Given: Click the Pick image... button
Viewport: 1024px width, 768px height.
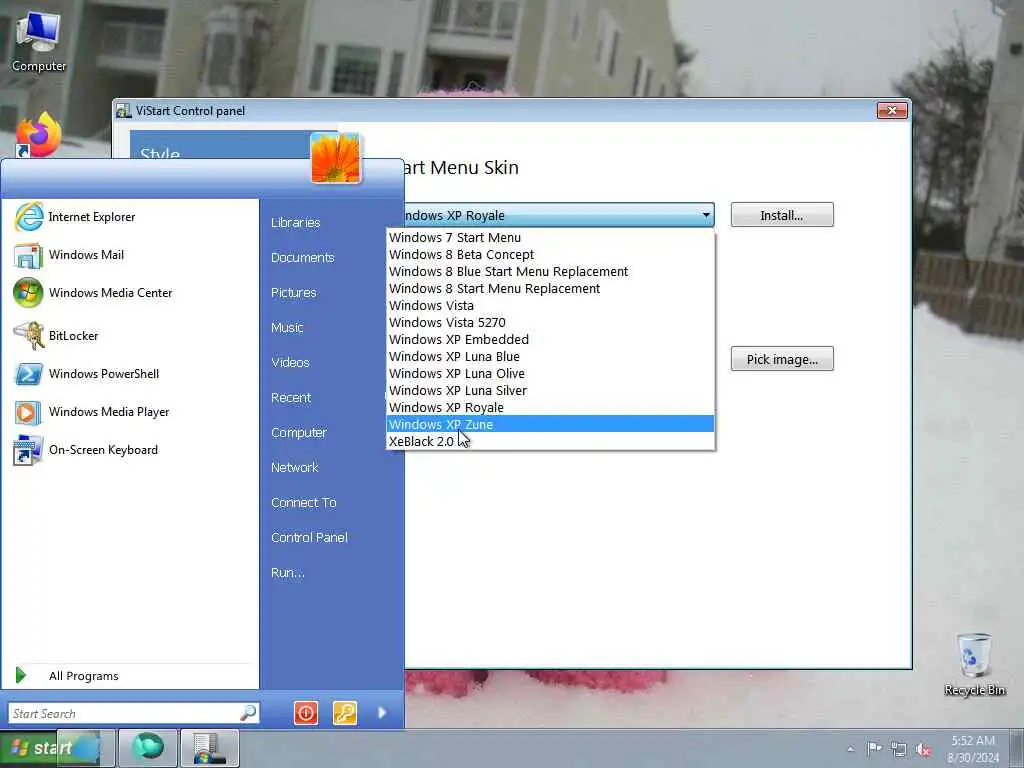Looking at the screenshot, I should click(782, 359).
